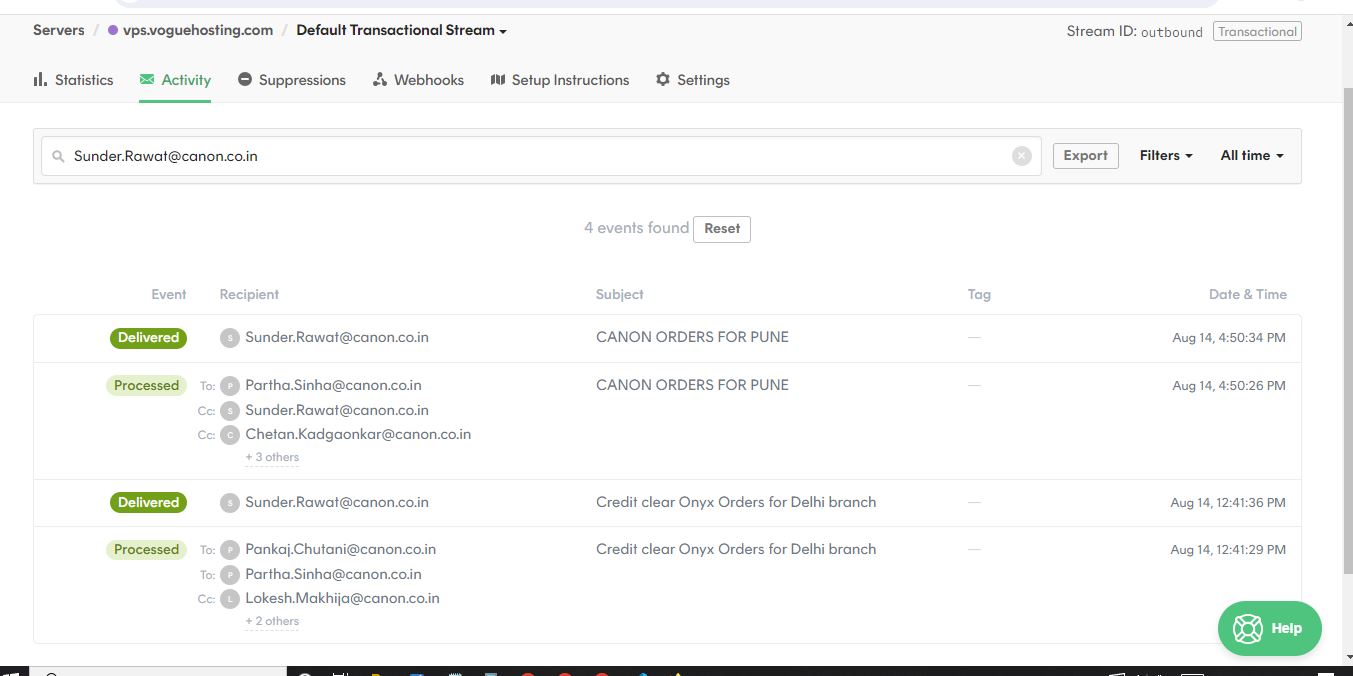Click the 'Aug 14, 4:50:34 PM' timestamp
This screenshot has width=1353, height=676.
(1229, 338)
